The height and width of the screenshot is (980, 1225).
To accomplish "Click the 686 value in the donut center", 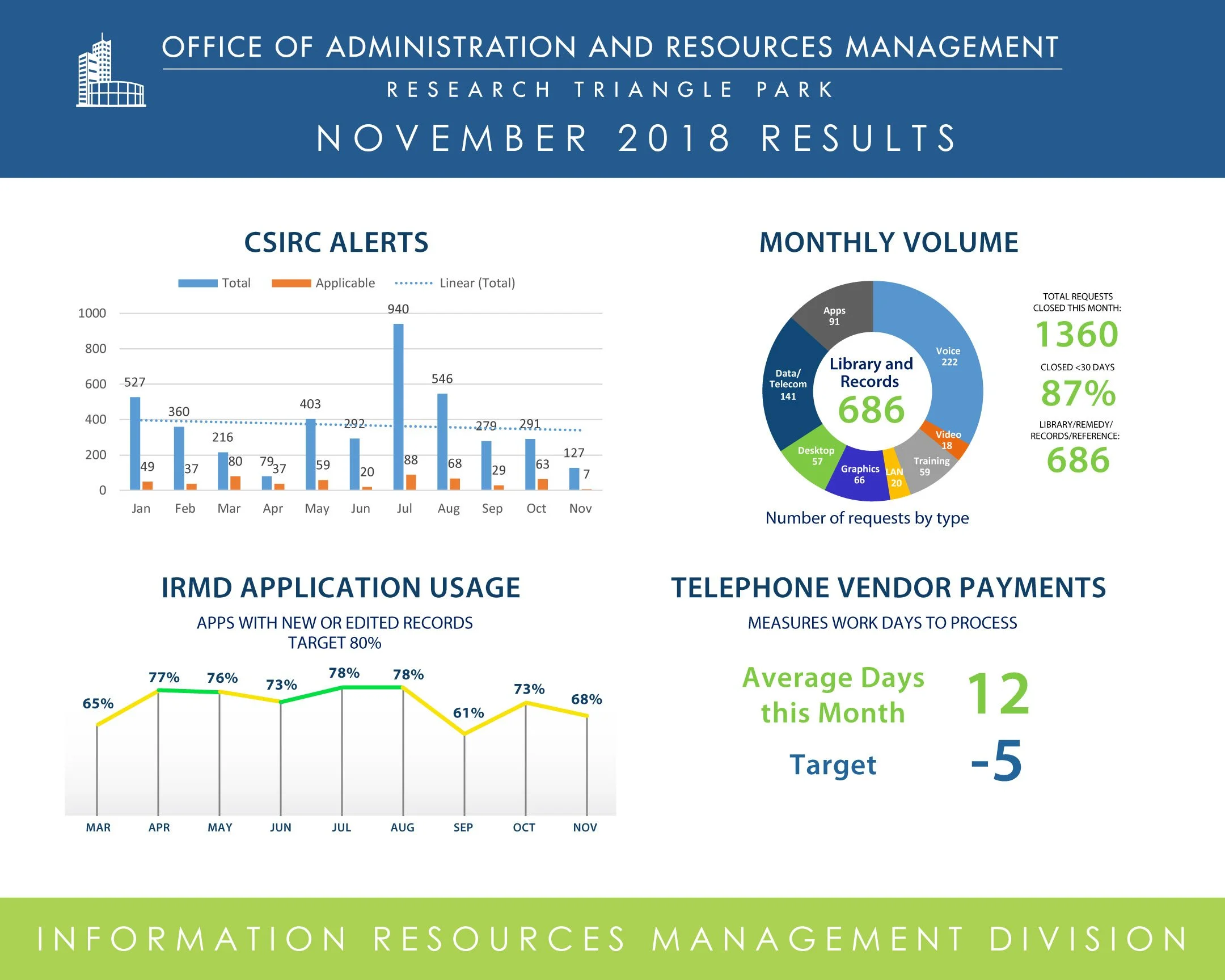I will click(871, 409).
